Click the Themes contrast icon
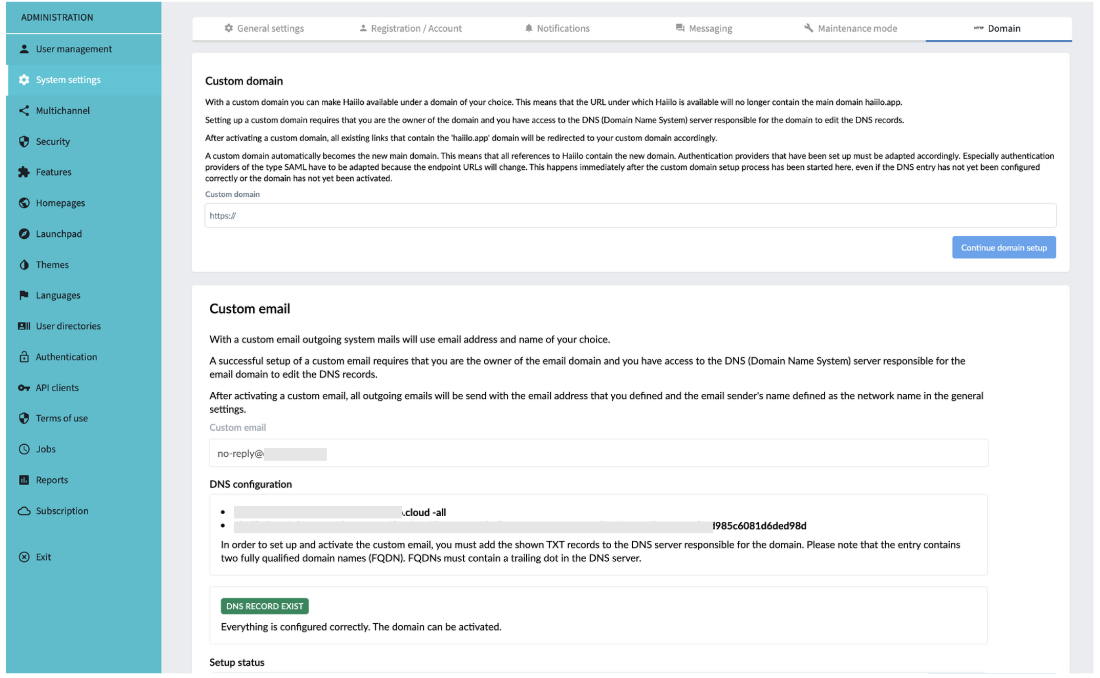This screenshot has height=678, width=1100. coord(24,265)
